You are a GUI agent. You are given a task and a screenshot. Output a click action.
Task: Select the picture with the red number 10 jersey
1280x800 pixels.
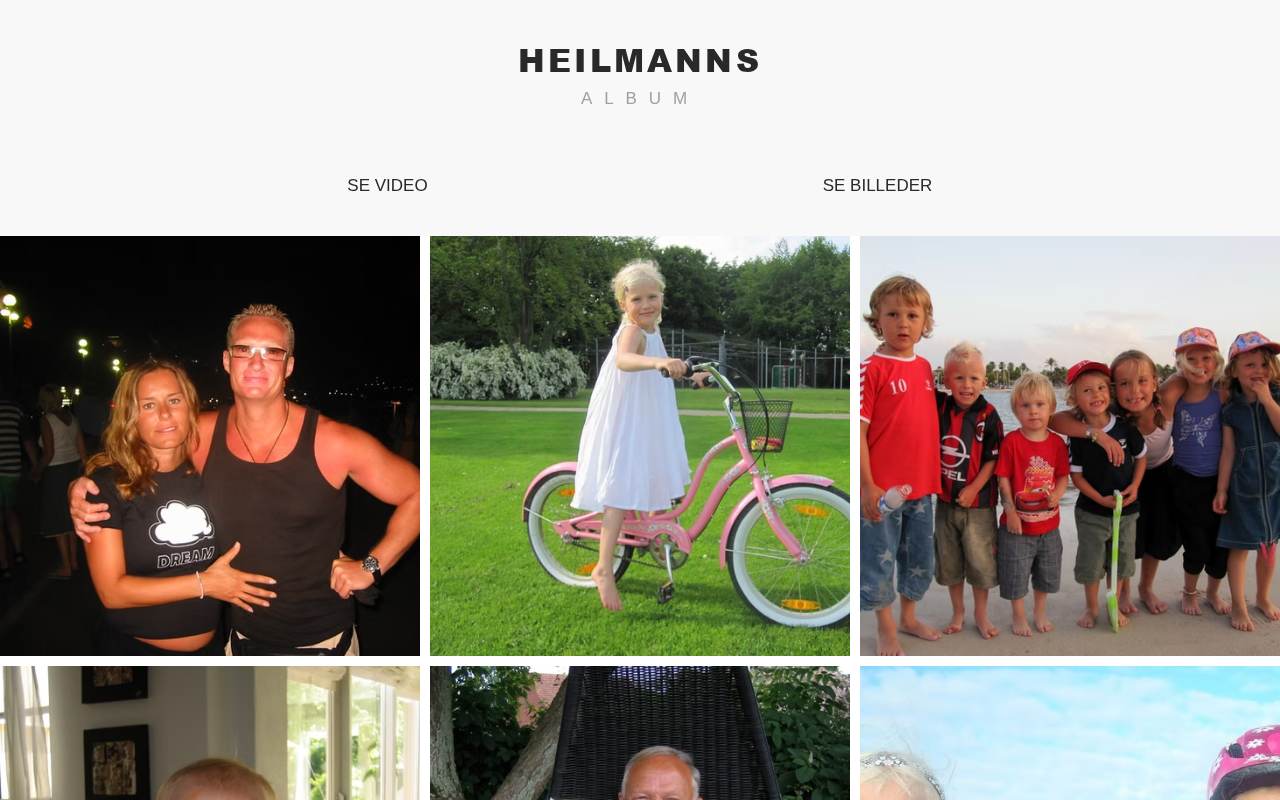tap(1070, 446)
